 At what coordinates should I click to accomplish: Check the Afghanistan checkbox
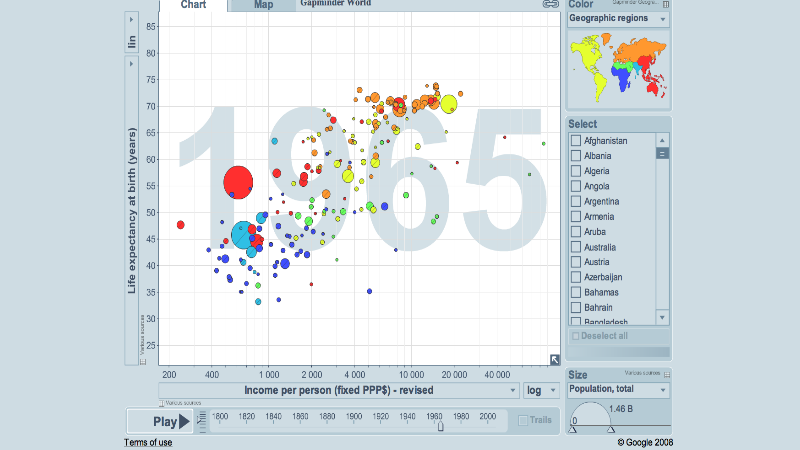click(575, 141)
